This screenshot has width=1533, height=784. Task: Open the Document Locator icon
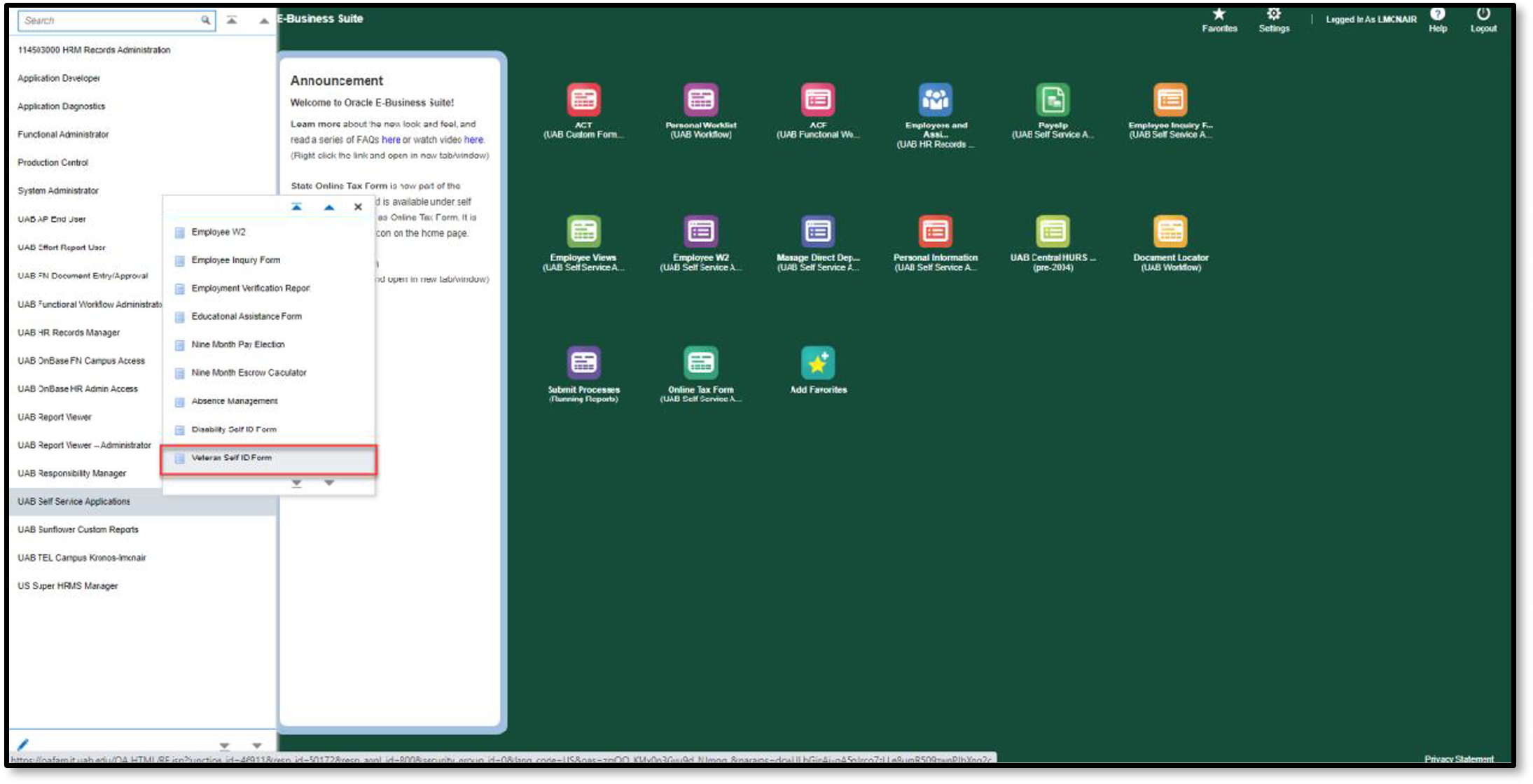click(1170, 232)
